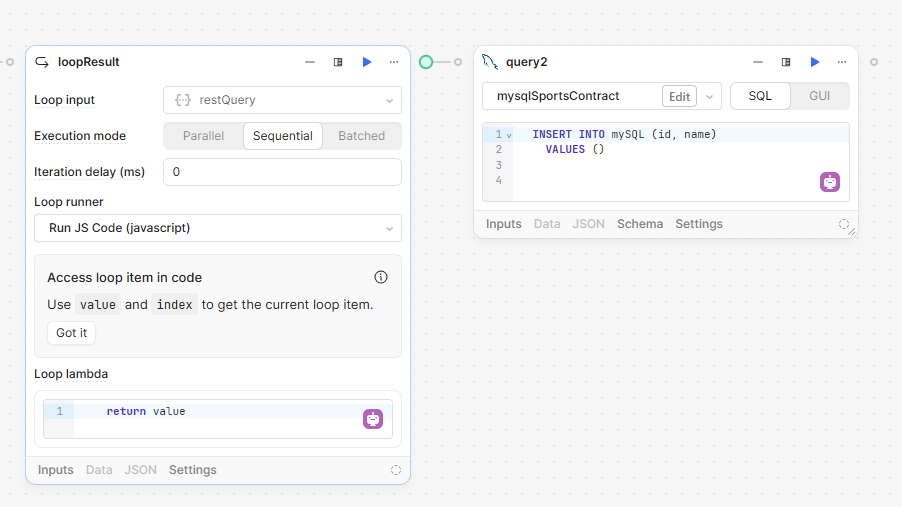Viewport: 902px width, 507px height.
Task: Run the query2 block
Action: [x=815, y=62]
